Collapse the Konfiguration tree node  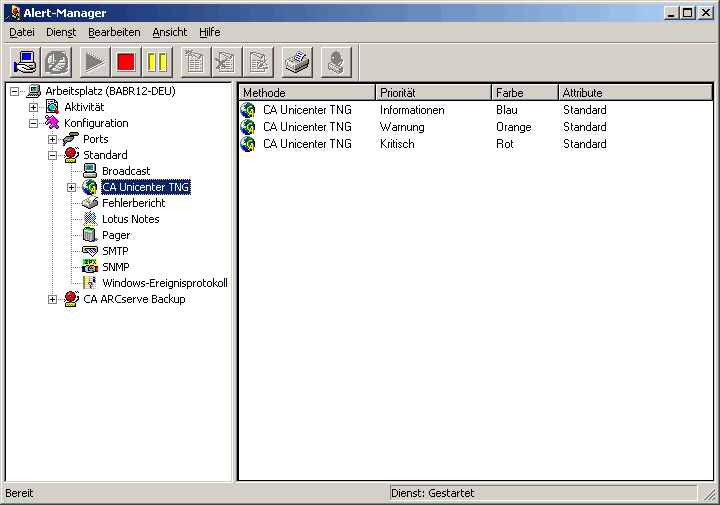pos(34,123)
